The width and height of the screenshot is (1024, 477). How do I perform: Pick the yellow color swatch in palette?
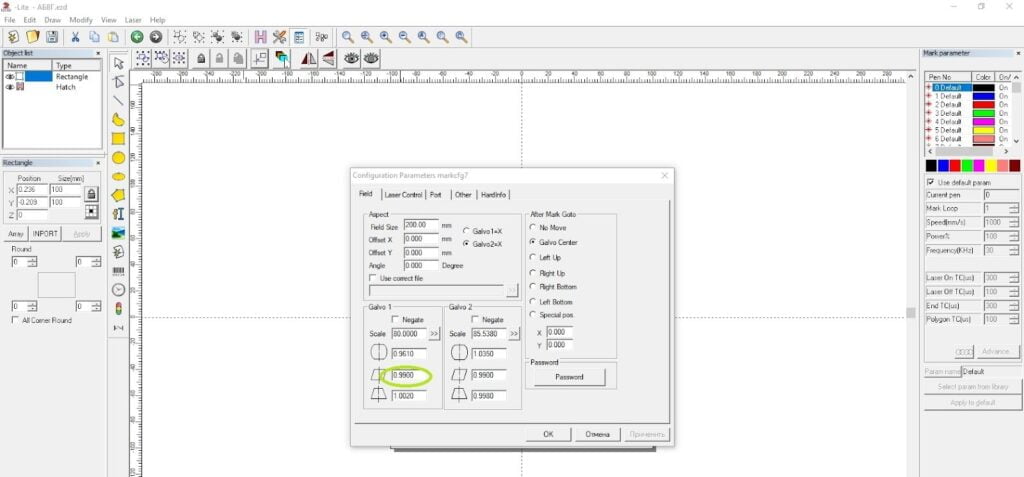click(991, 166)
